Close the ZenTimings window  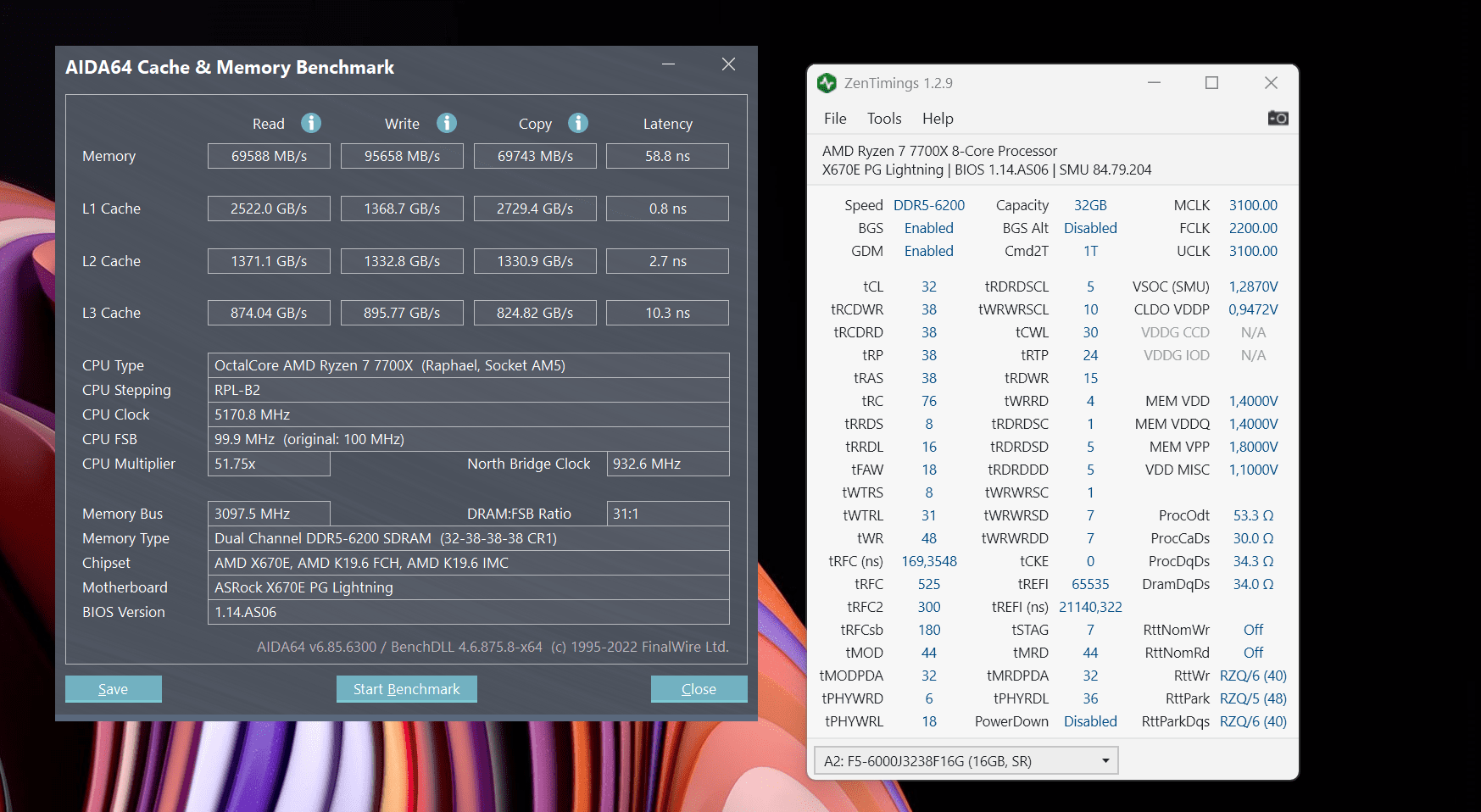click(1271, 82)
